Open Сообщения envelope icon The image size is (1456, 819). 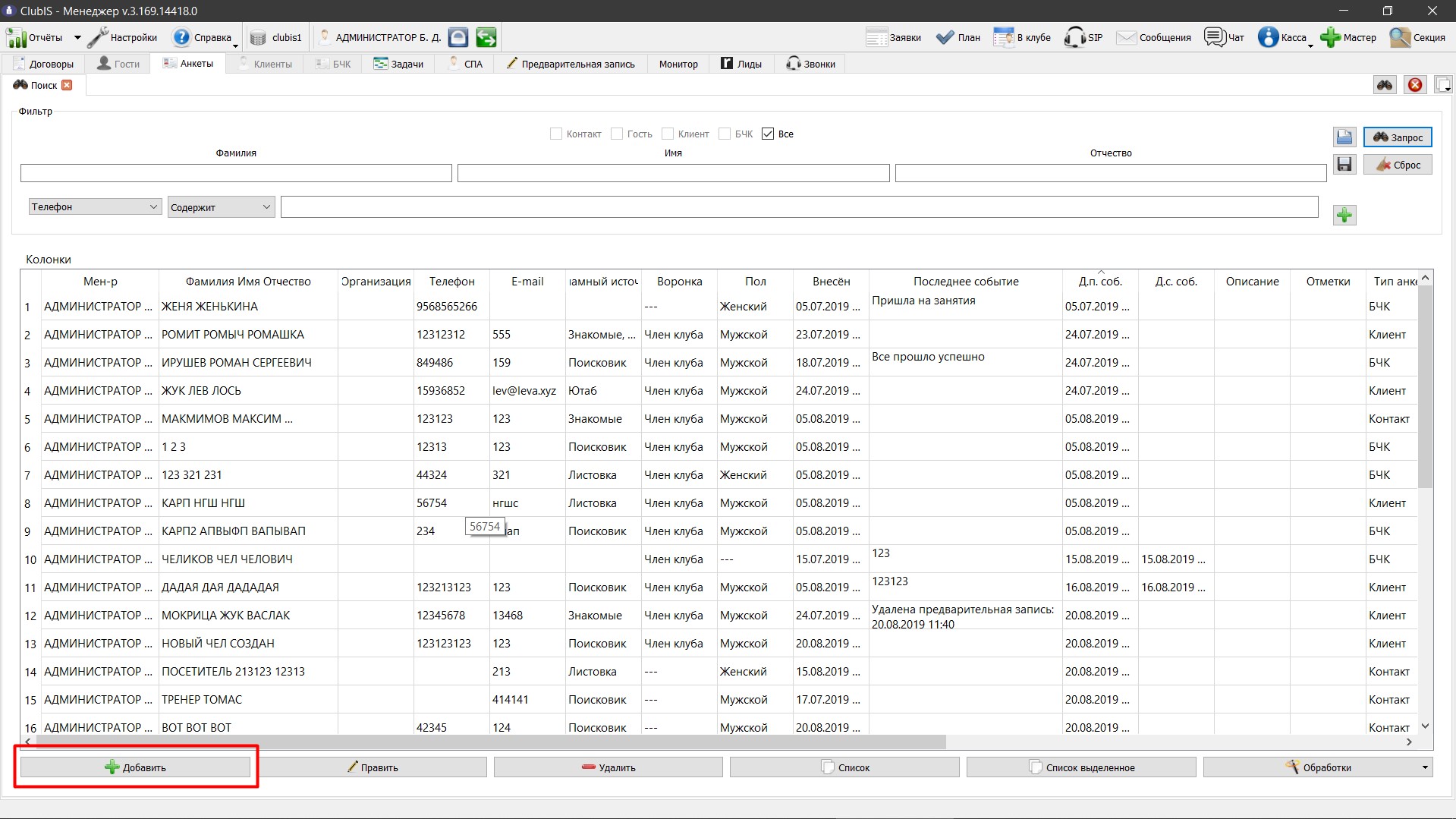1126,37
